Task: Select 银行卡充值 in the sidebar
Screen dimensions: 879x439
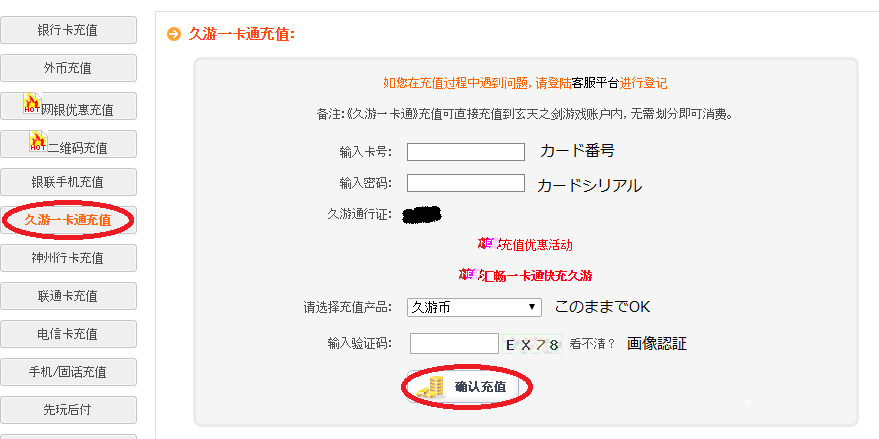Action: (x=69, y=30)
